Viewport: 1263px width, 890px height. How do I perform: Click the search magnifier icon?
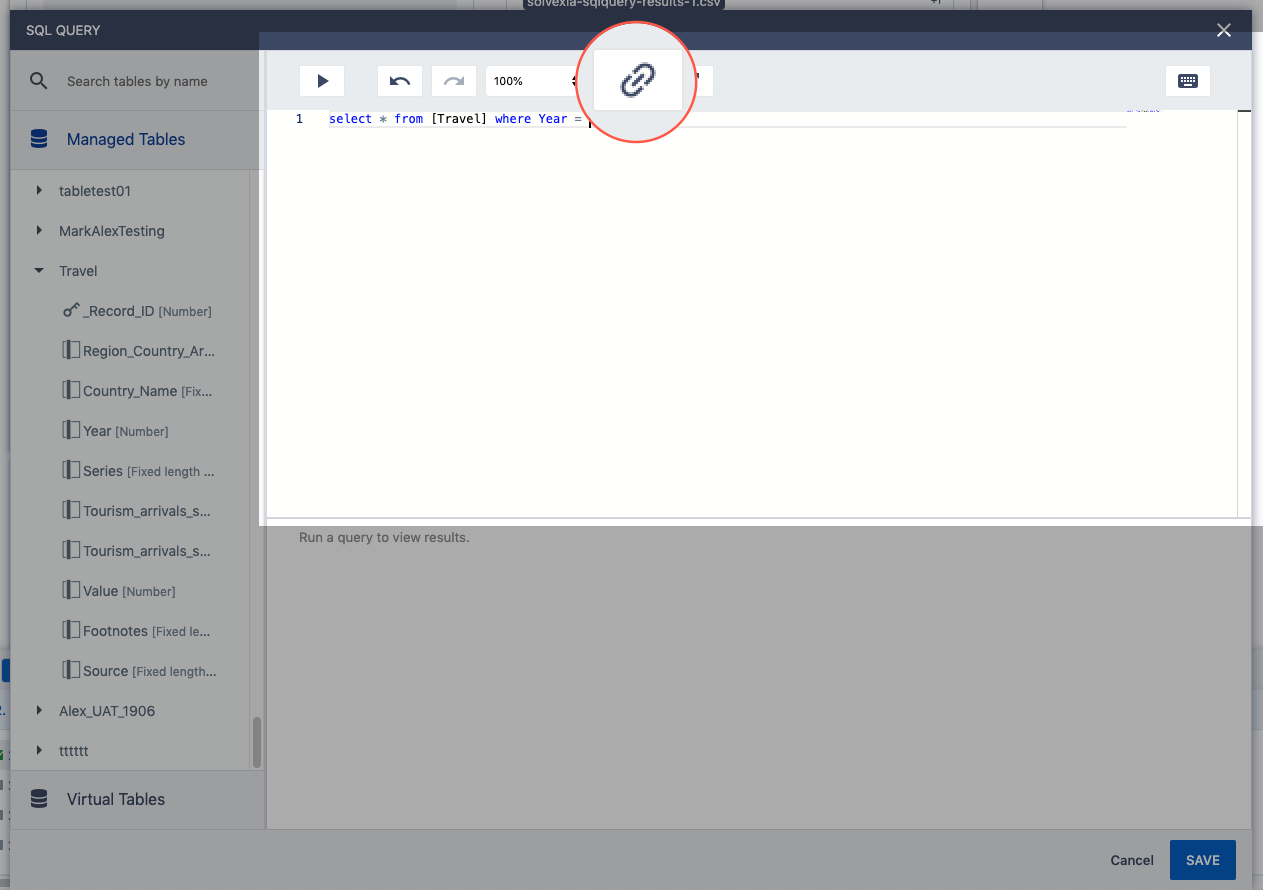click(x=39, y=81)
